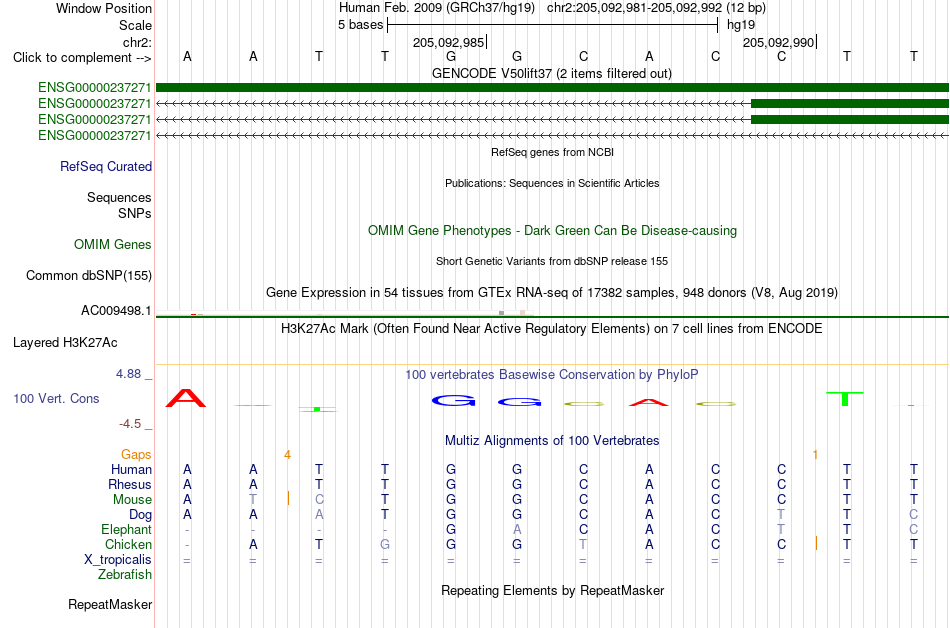Click the RefSeq Curated track label
950x628 pixels.
pyautogui.click(x=106, y=167)
